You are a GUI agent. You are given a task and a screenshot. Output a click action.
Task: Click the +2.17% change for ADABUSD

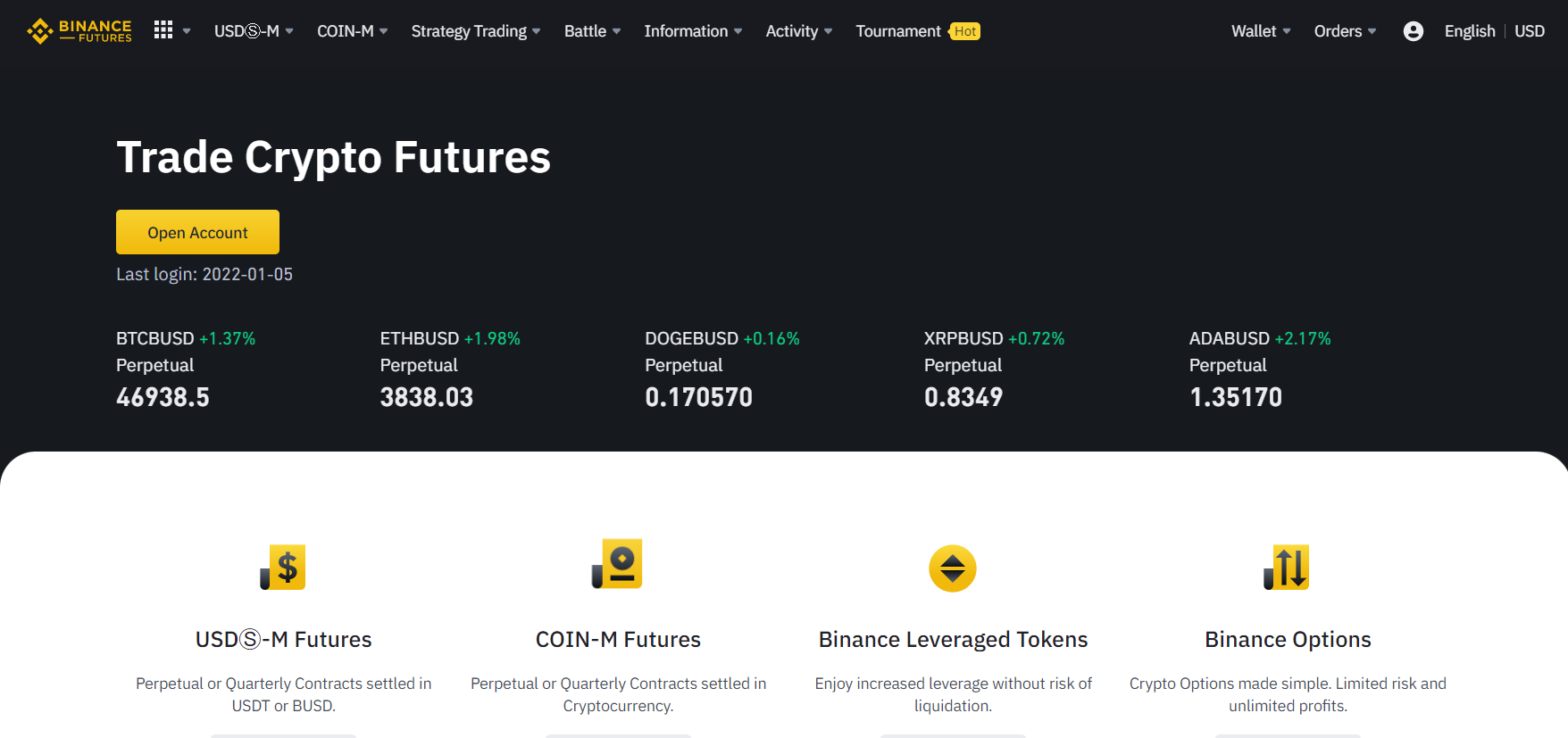(1303, 338)
